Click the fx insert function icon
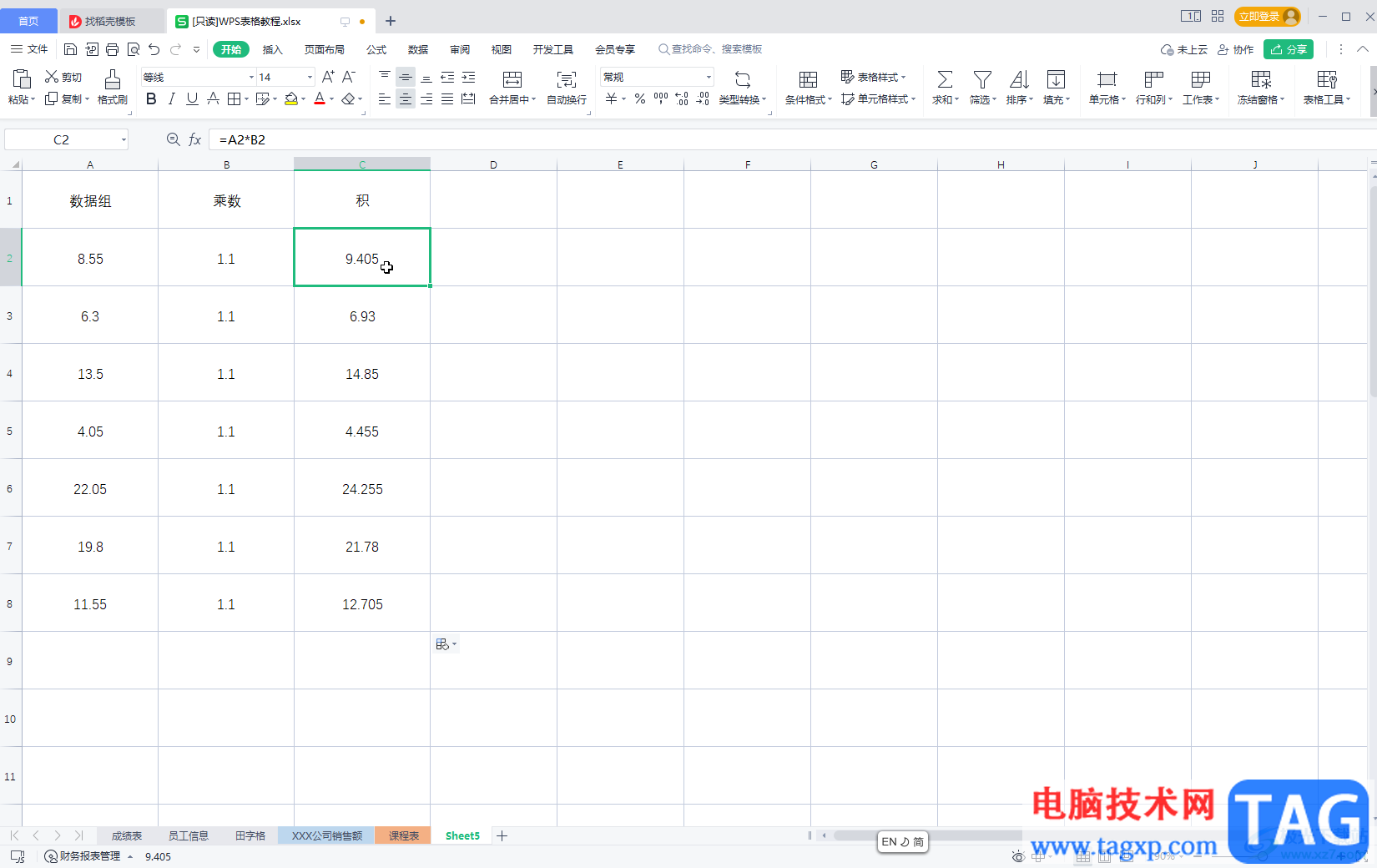 click(194, 139)
